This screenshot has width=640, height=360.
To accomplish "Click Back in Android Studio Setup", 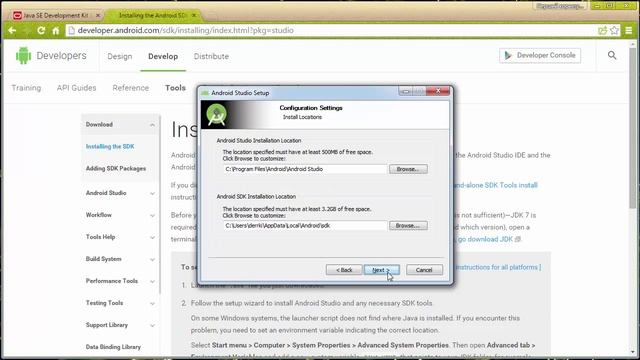I will click(x=344, y=270).
